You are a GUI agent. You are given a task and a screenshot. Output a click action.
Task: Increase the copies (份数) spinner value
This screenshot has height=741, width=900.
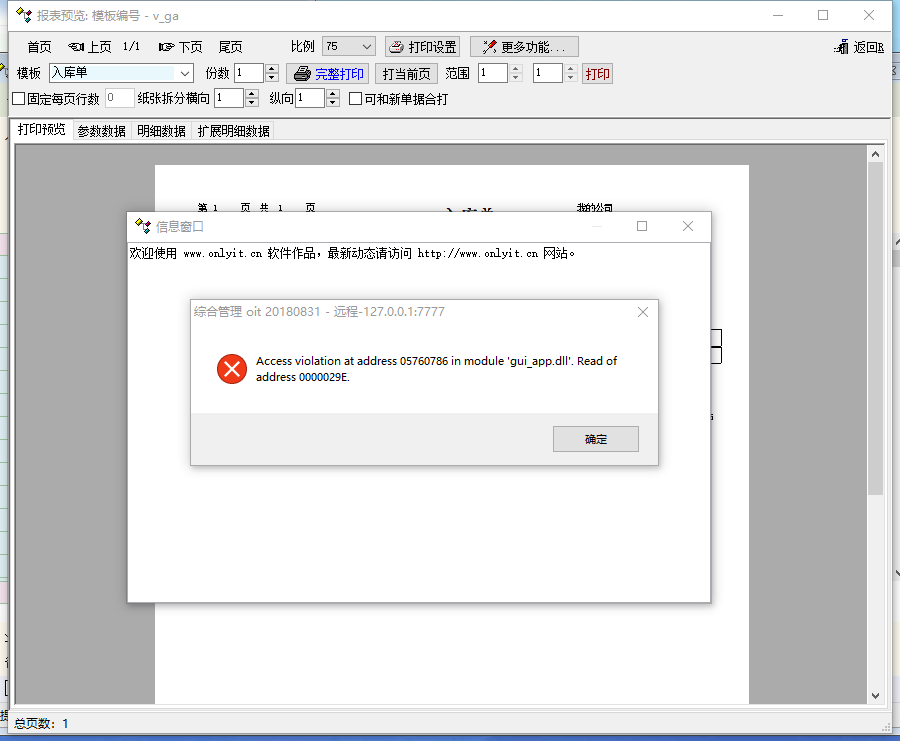click(x=272, y=69)
